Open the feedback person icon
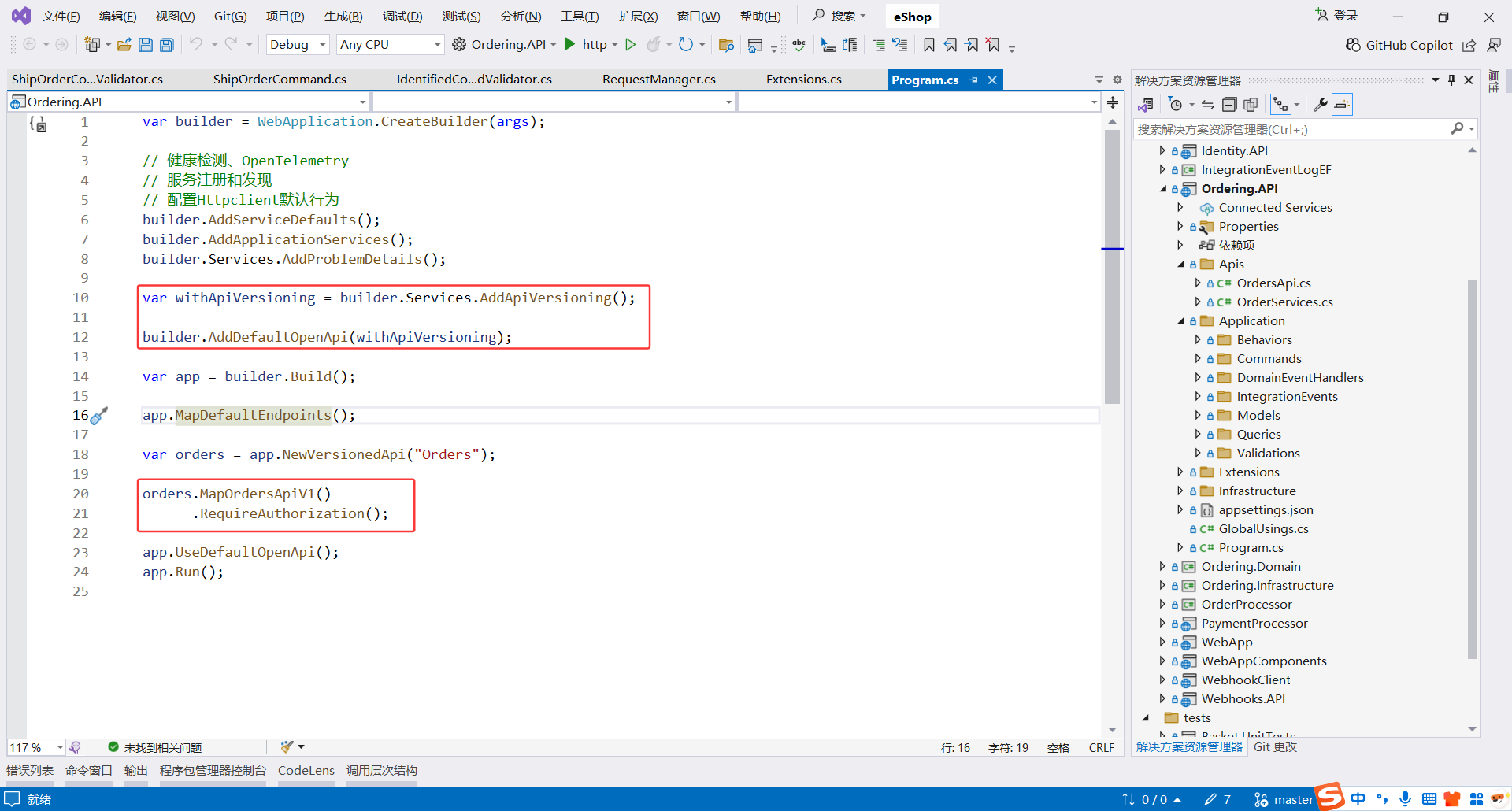This screenshot has width=1512, height=811. (x=1494, y=45)
